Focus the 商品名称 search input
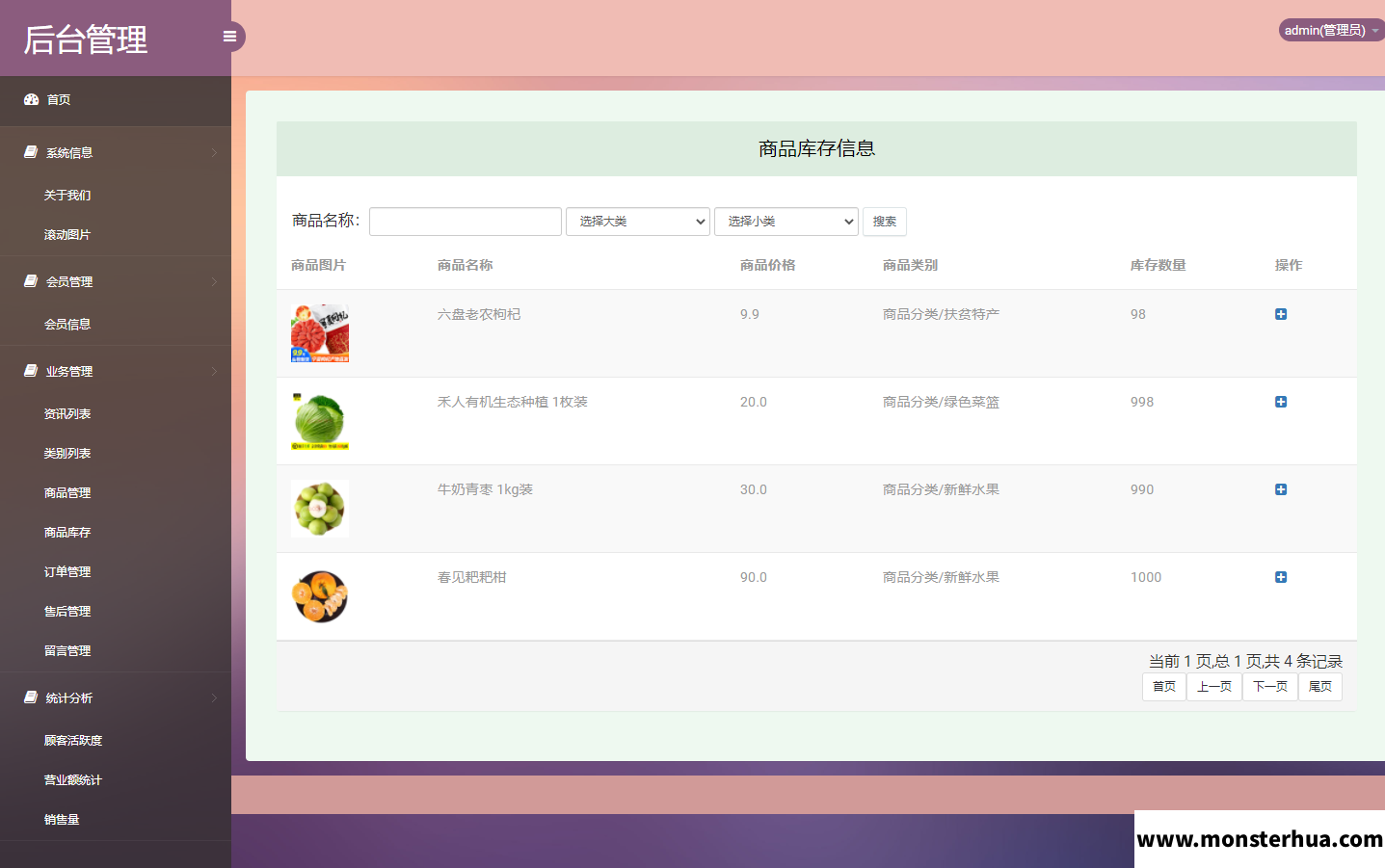Viewport: 1385px width, 868px height. (466, 222)
